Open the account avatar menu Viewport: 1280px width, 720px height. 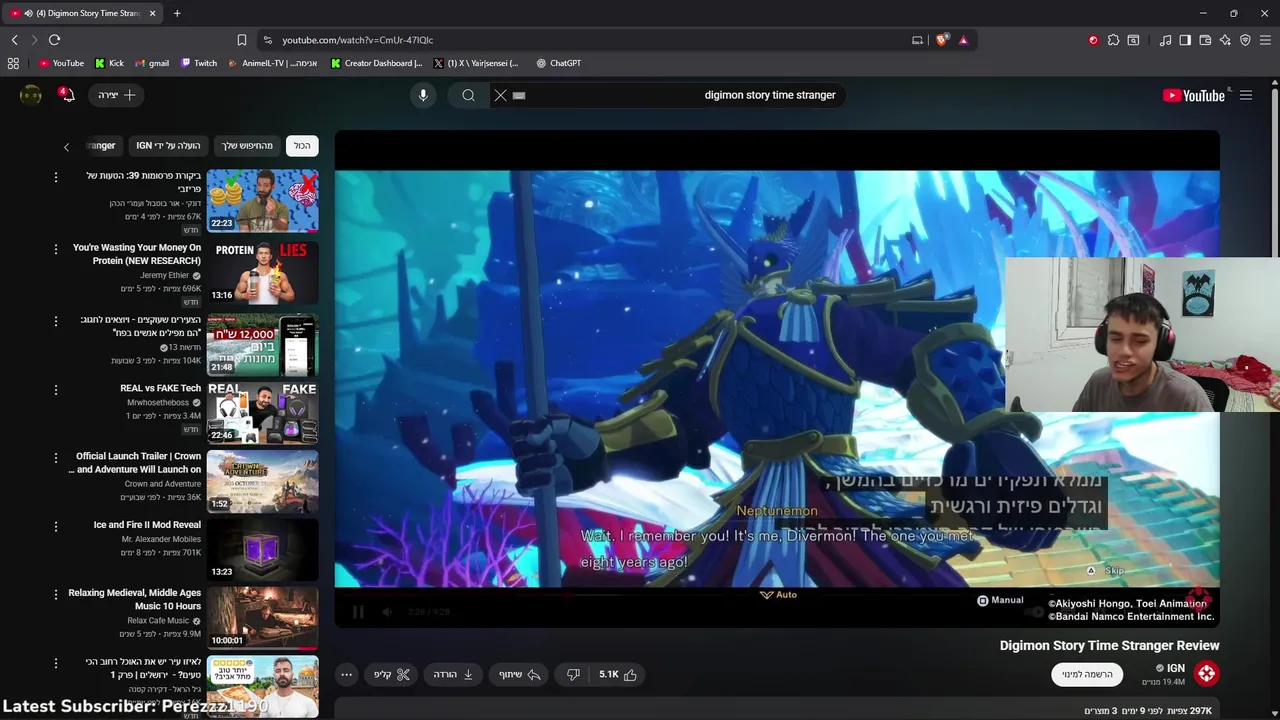pyautogui.click(x=31, y=95)
